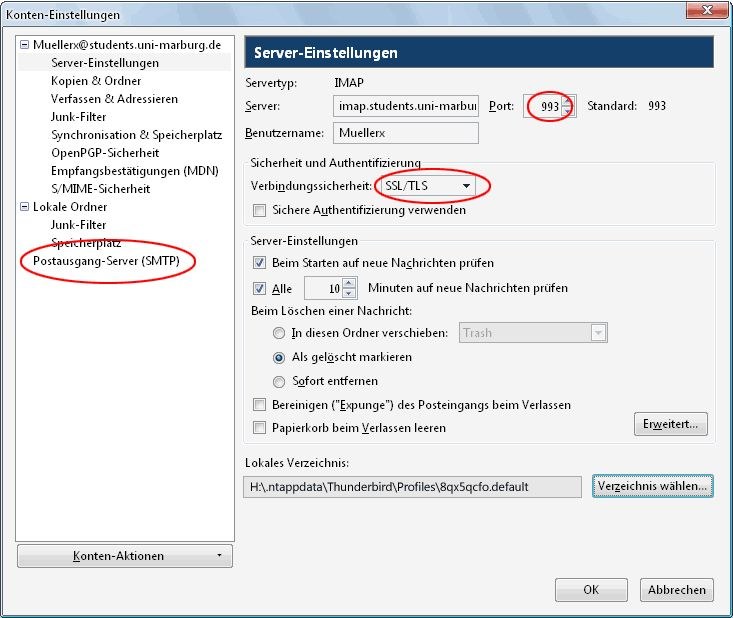The width and height of the screenshot is (733, 618).
Task: Select In diesen Ordner verschieben radio option
Action: click(281, 333)
